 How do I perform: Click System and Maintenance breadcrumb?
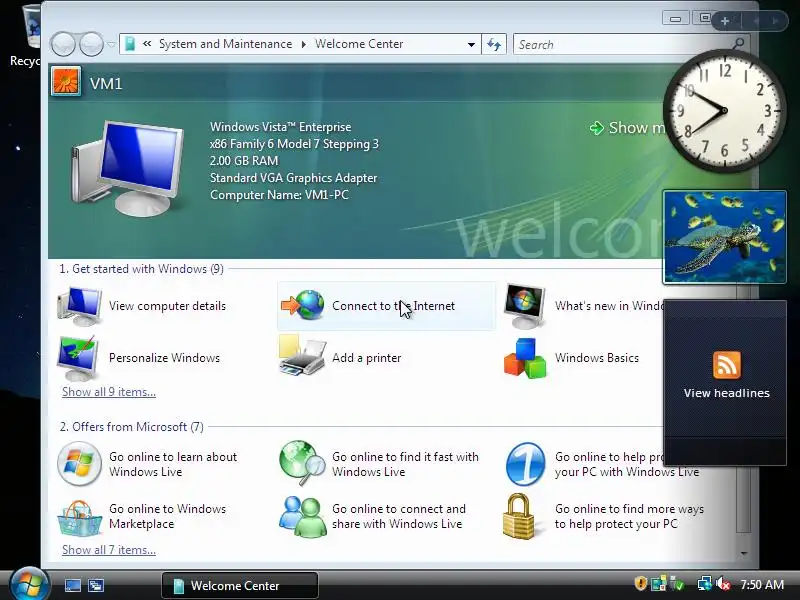point(226,44)
